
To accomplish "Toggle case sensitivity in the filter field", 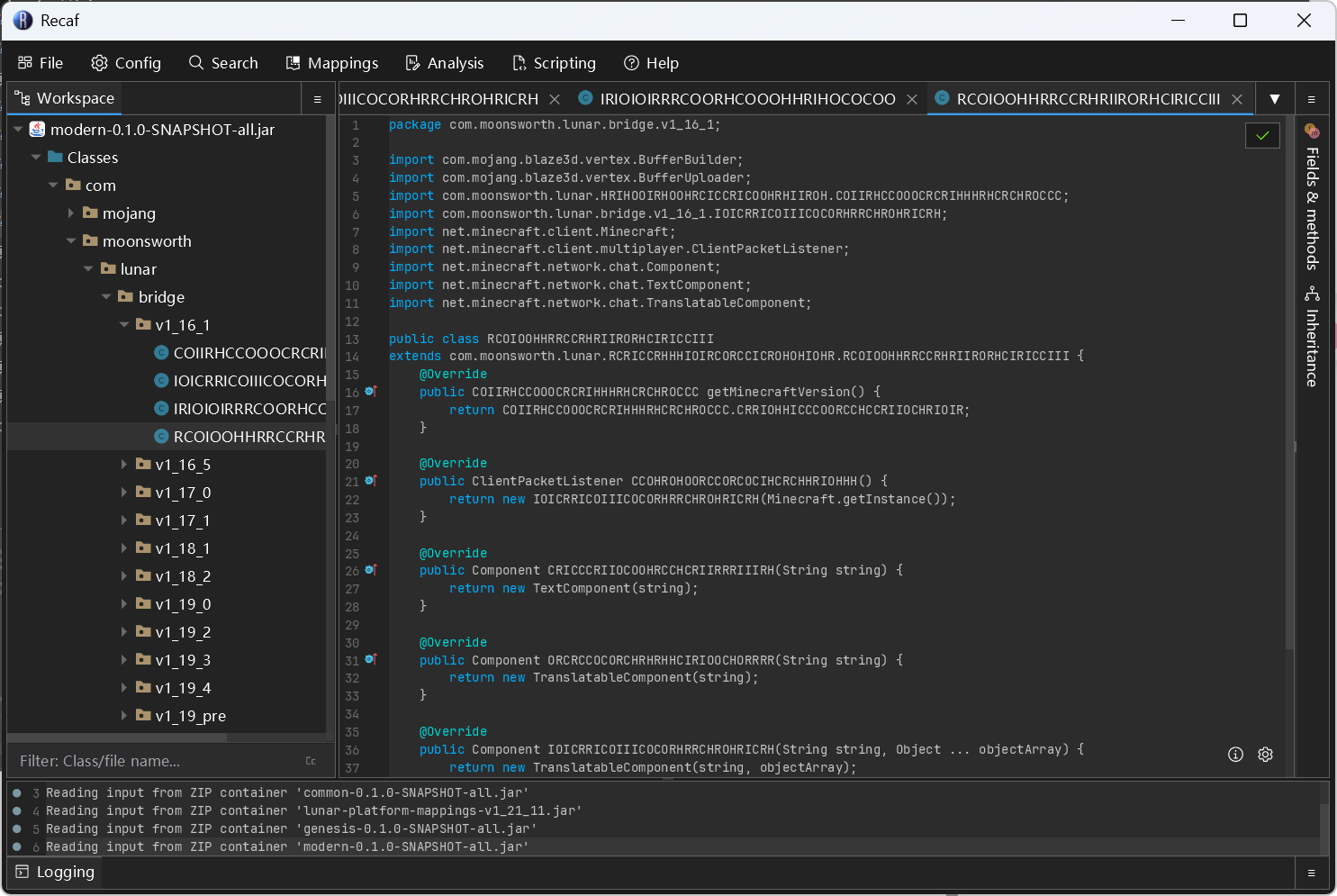I will click(x=311, y=761).
